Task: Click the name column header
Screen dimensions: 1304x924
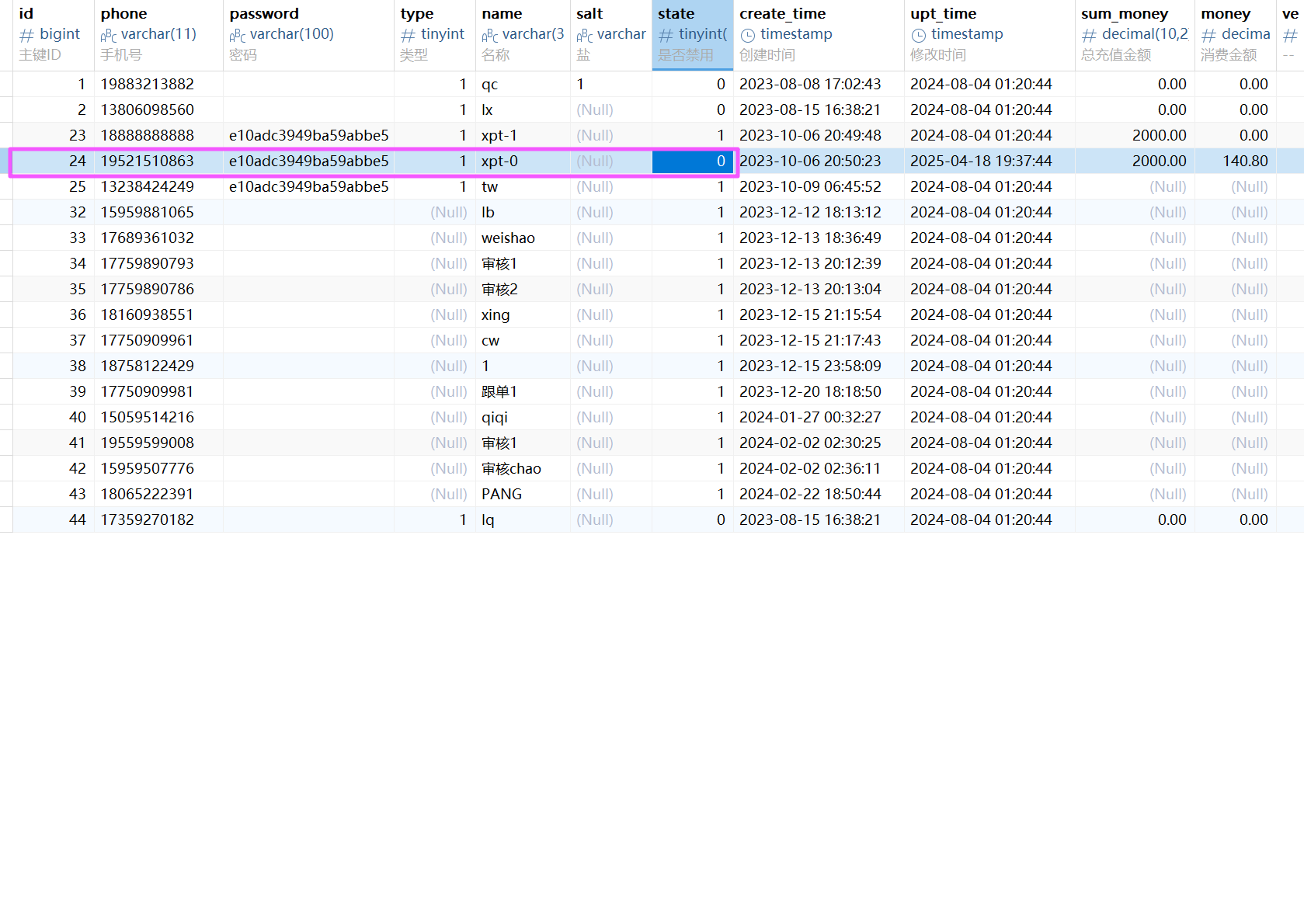Action: coord(523,35)
